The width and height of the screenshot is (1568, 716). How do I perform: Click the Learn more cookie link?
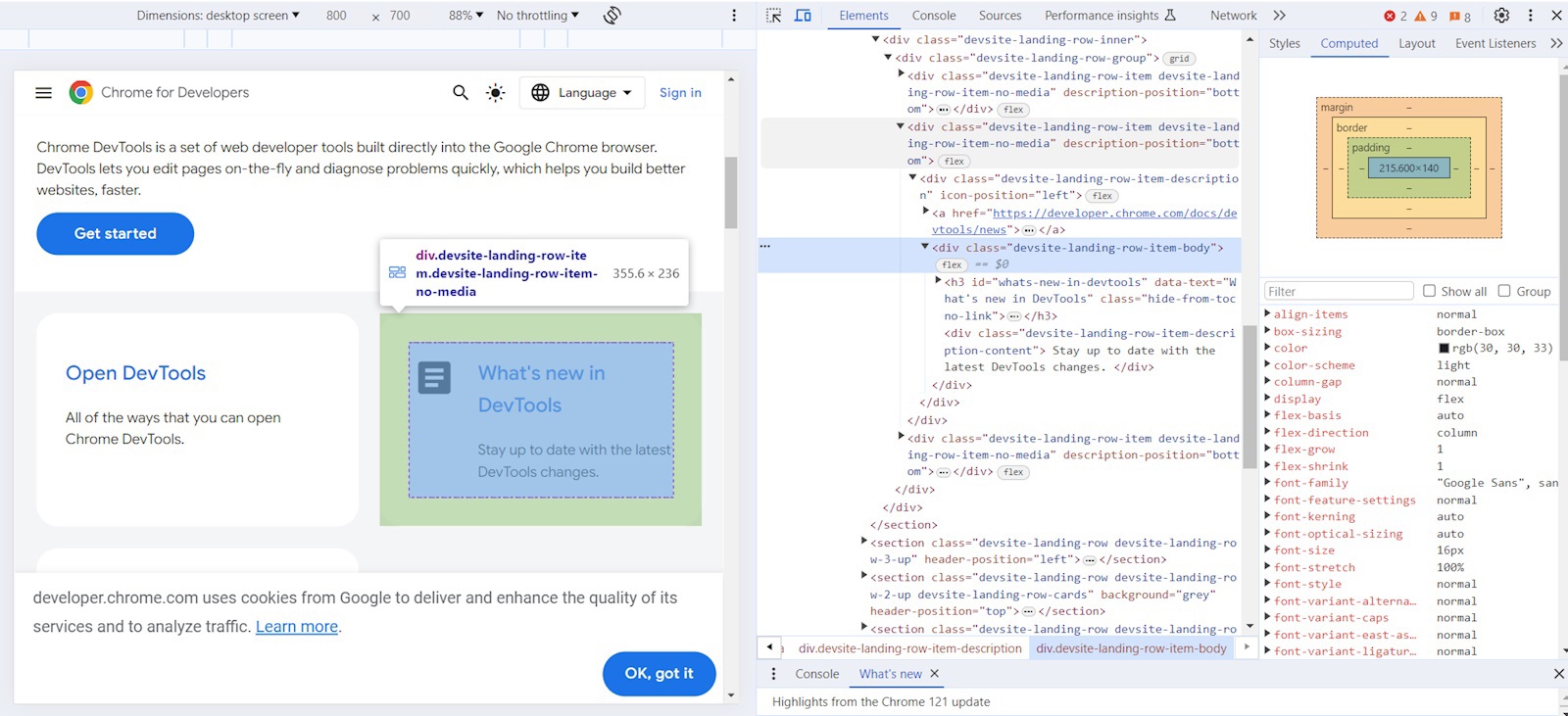pos(297,627)
